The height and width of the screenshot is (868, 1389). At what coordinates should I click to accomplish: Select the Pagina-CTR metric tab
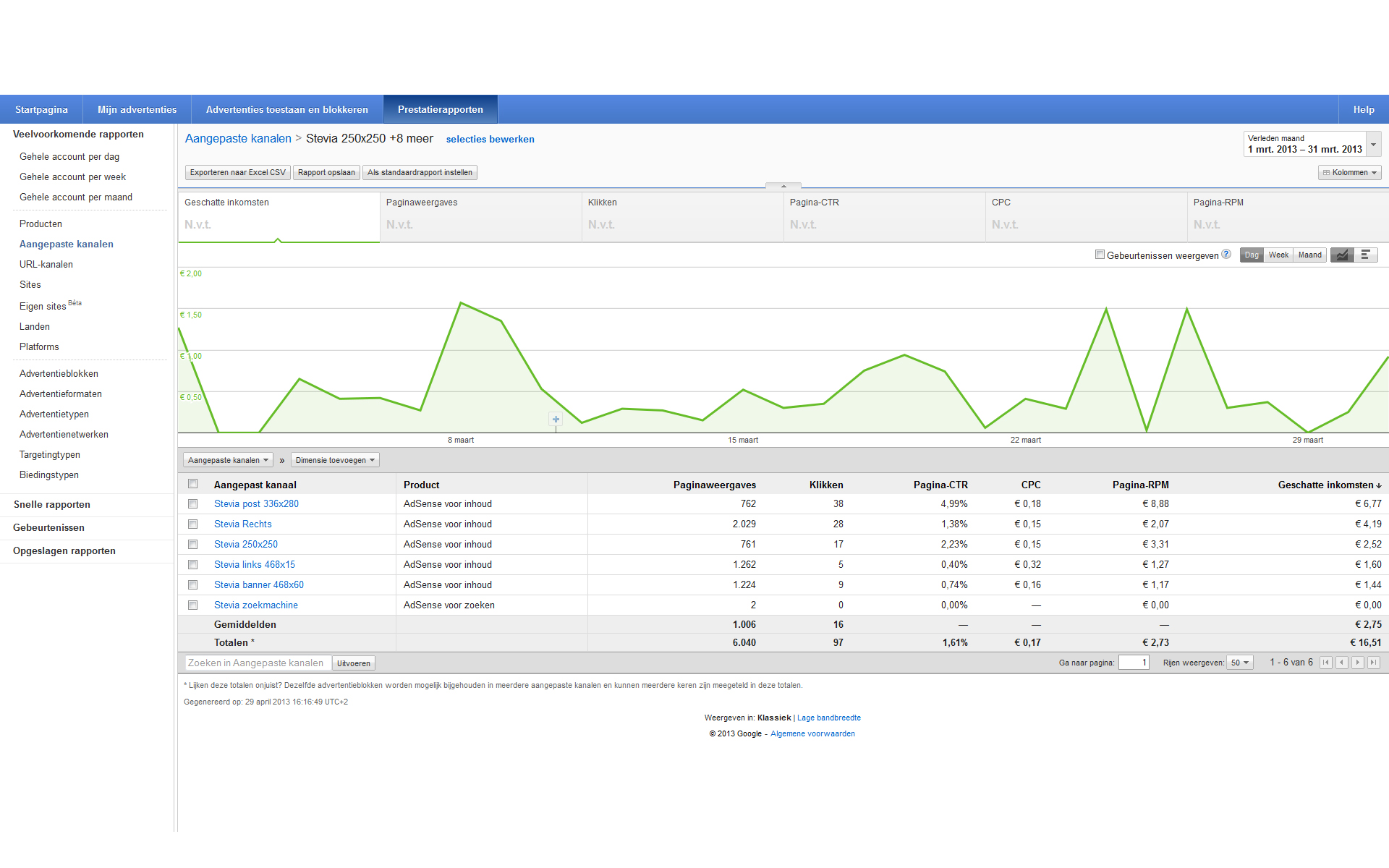pyautogui.click(x=885, y=216)
